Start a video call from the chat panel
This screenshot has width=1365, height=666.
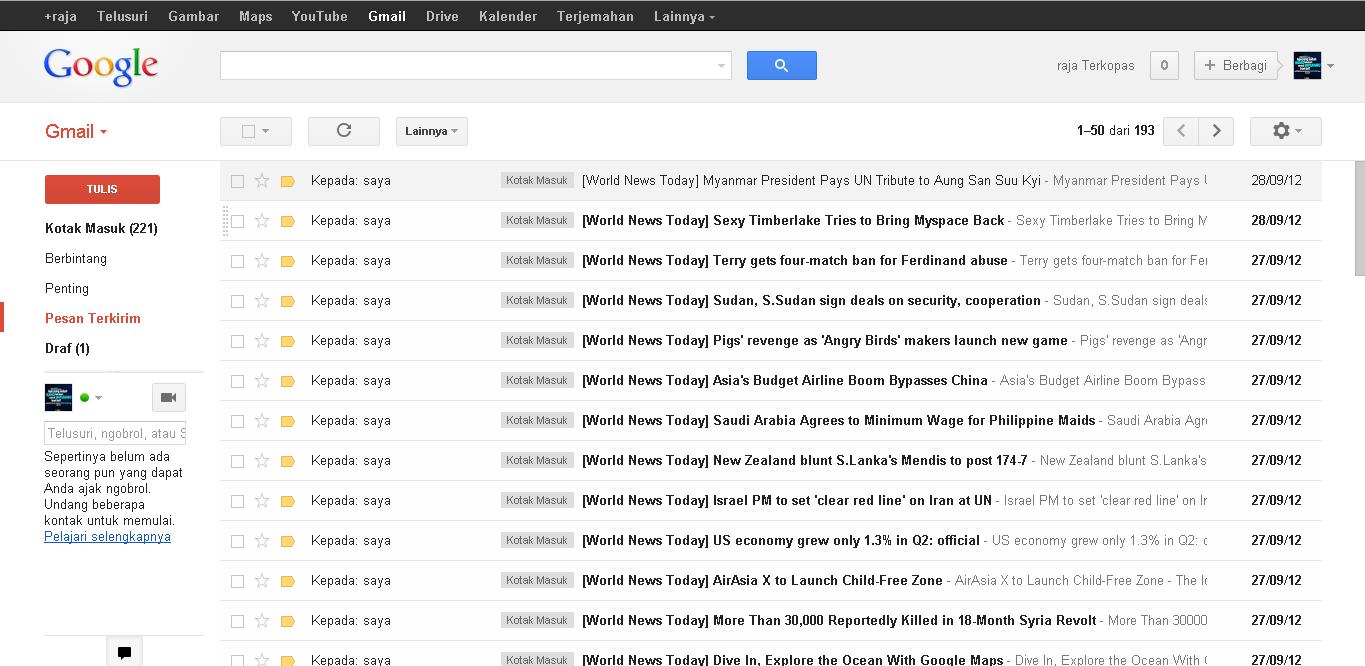tap(168, 397)
